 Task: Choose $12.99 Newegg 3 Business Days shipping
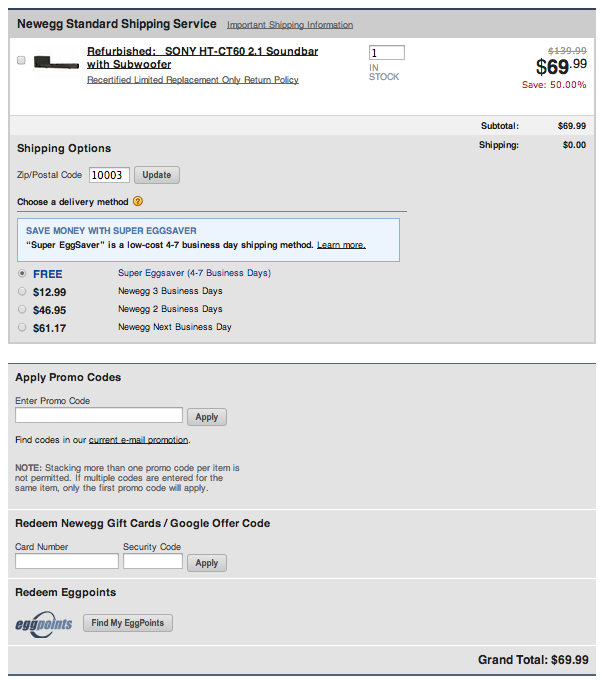point(22,291)
